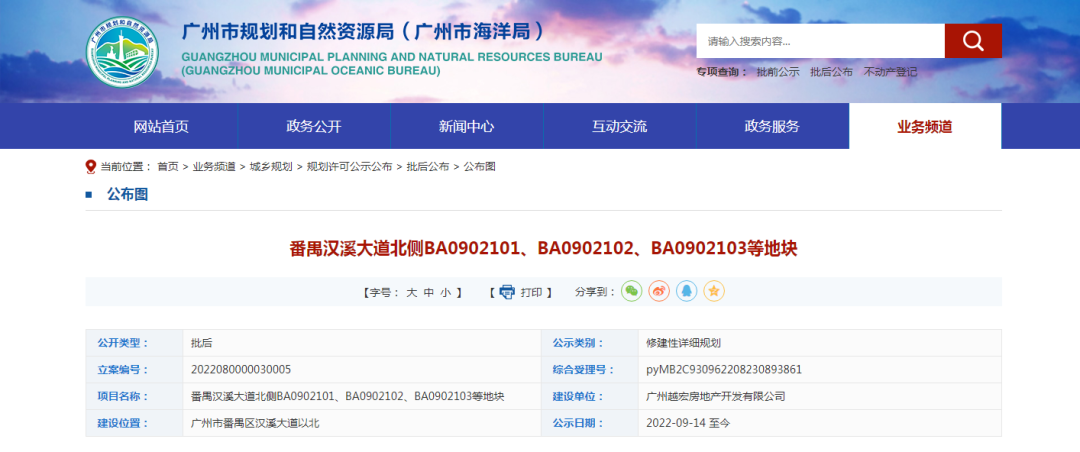Click the printer icon

coord(507,292)
